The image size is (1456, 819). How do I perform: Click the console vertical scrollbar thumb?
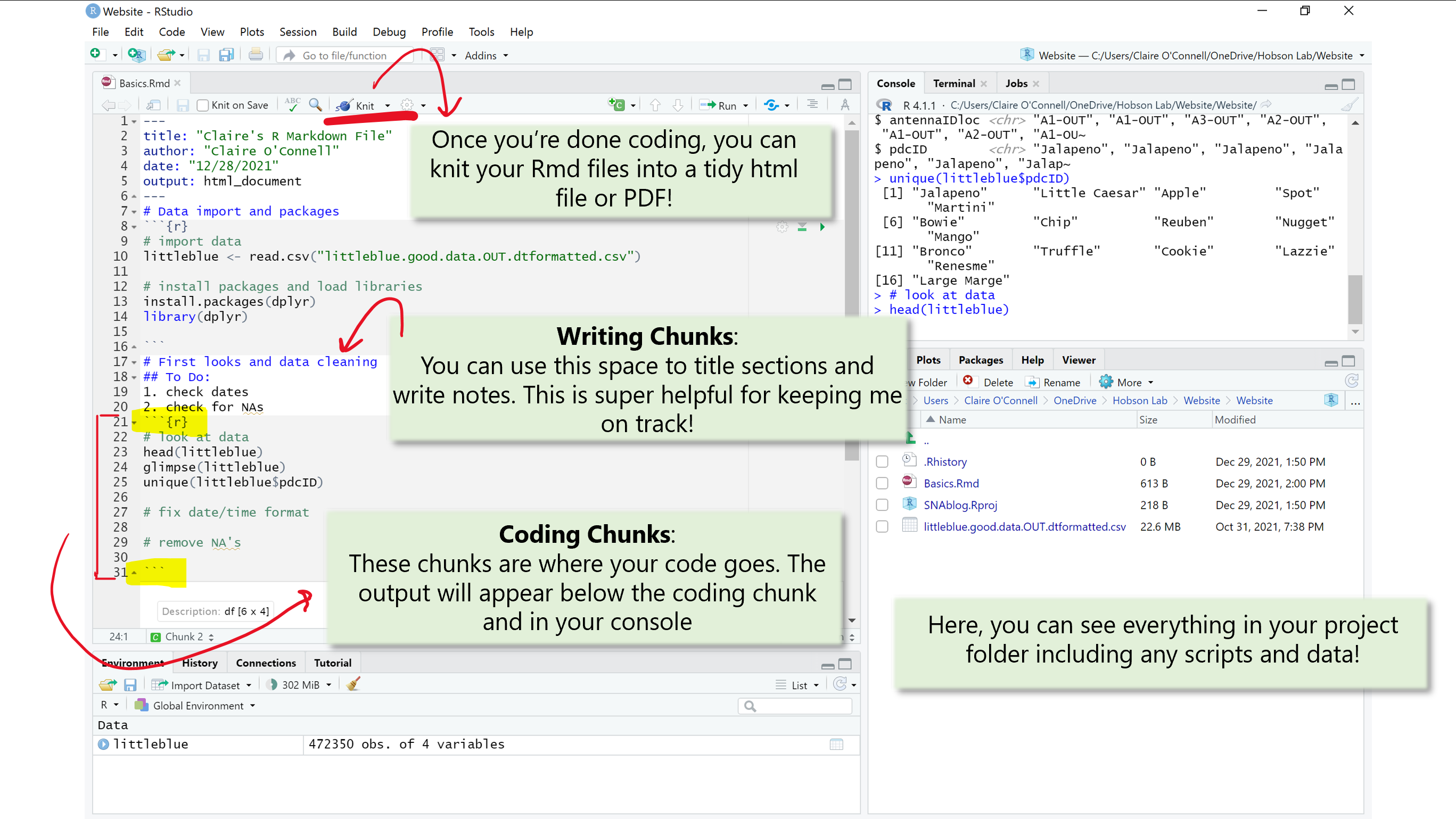click(x=1355, y=299)
